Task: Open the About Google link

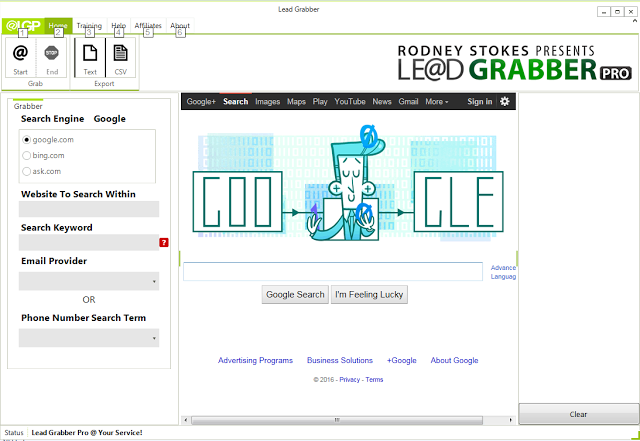Action: (454, 360)
